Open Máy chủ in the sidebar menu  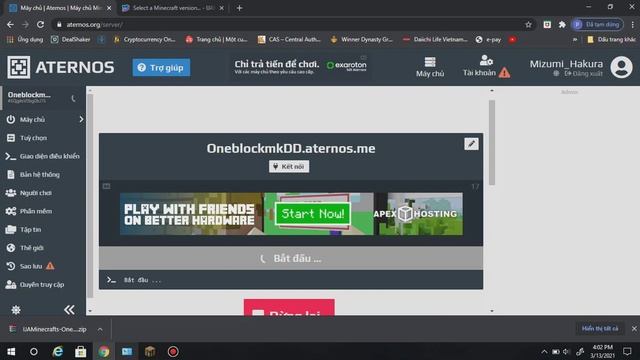(32, 120)
